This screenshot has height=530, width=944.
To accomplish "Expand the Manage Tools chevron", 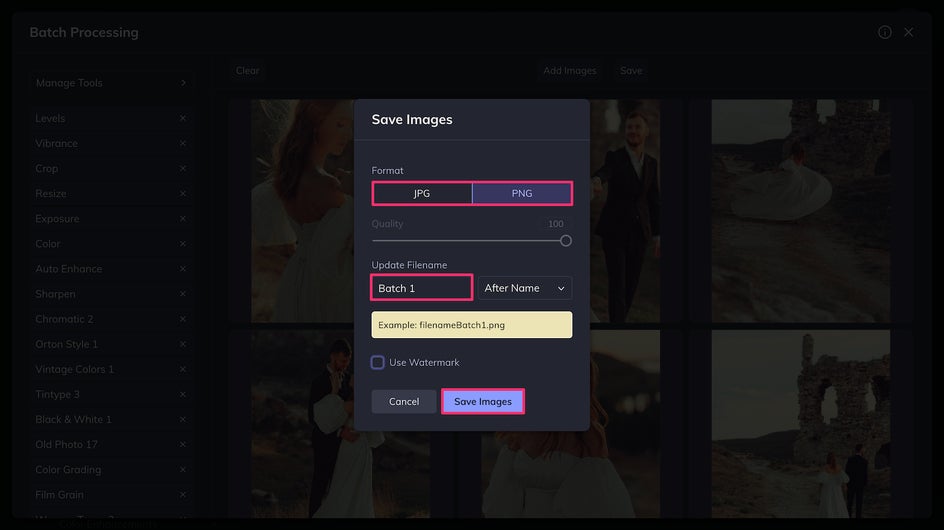I will [183, 83].
